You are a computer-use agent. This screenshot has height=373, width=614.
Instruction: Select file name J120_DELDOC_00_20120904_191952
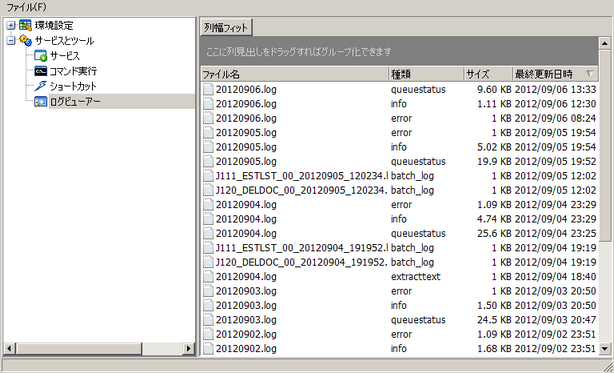(x=302, y=262)
